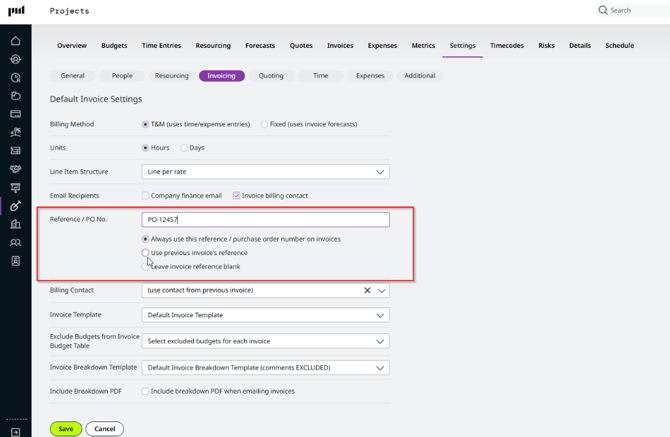Screen dimensions: 670x437
Task: Choose Days units radio button
Action: (x=184, y=148)
